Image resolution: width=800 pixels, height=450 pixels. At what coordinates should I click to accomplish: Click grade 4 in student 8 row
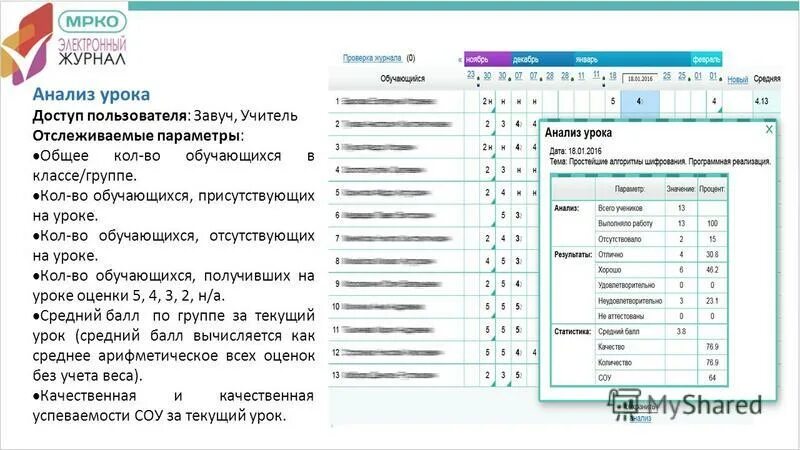click(487, 261)
